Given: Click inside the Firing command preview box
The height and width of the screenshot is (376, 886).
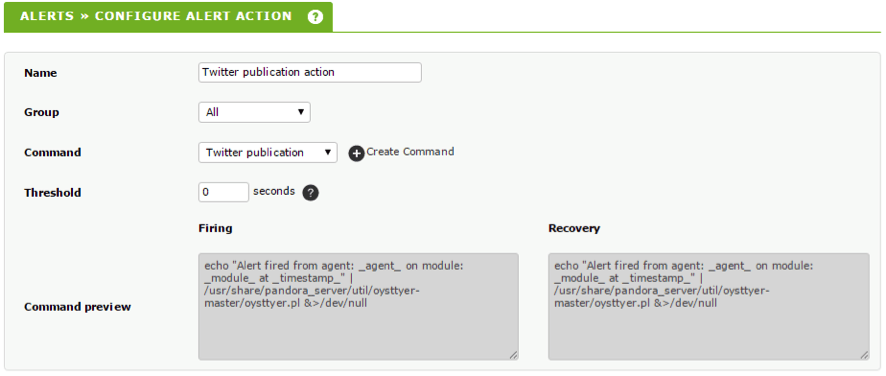Looking at the screenshot, I should pos(358,306).
